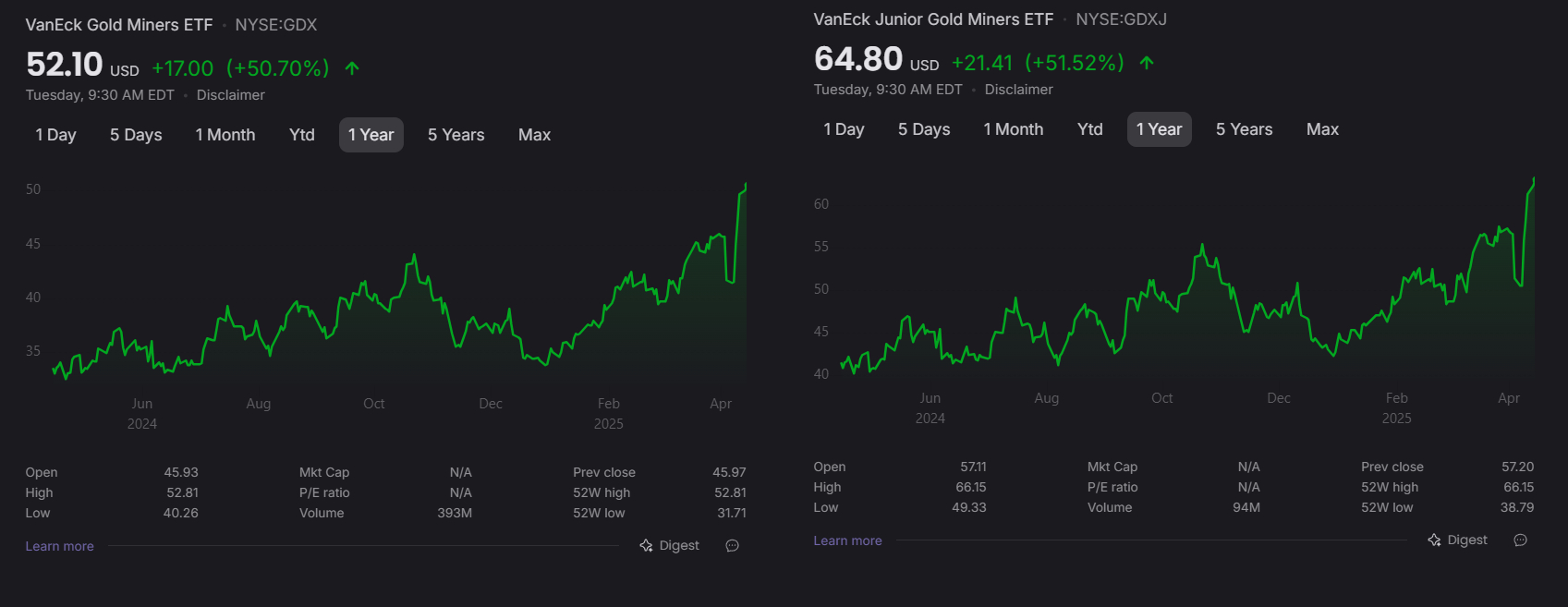
Task: Open Learn more link under GDX stats
Action: click(60, 546)
